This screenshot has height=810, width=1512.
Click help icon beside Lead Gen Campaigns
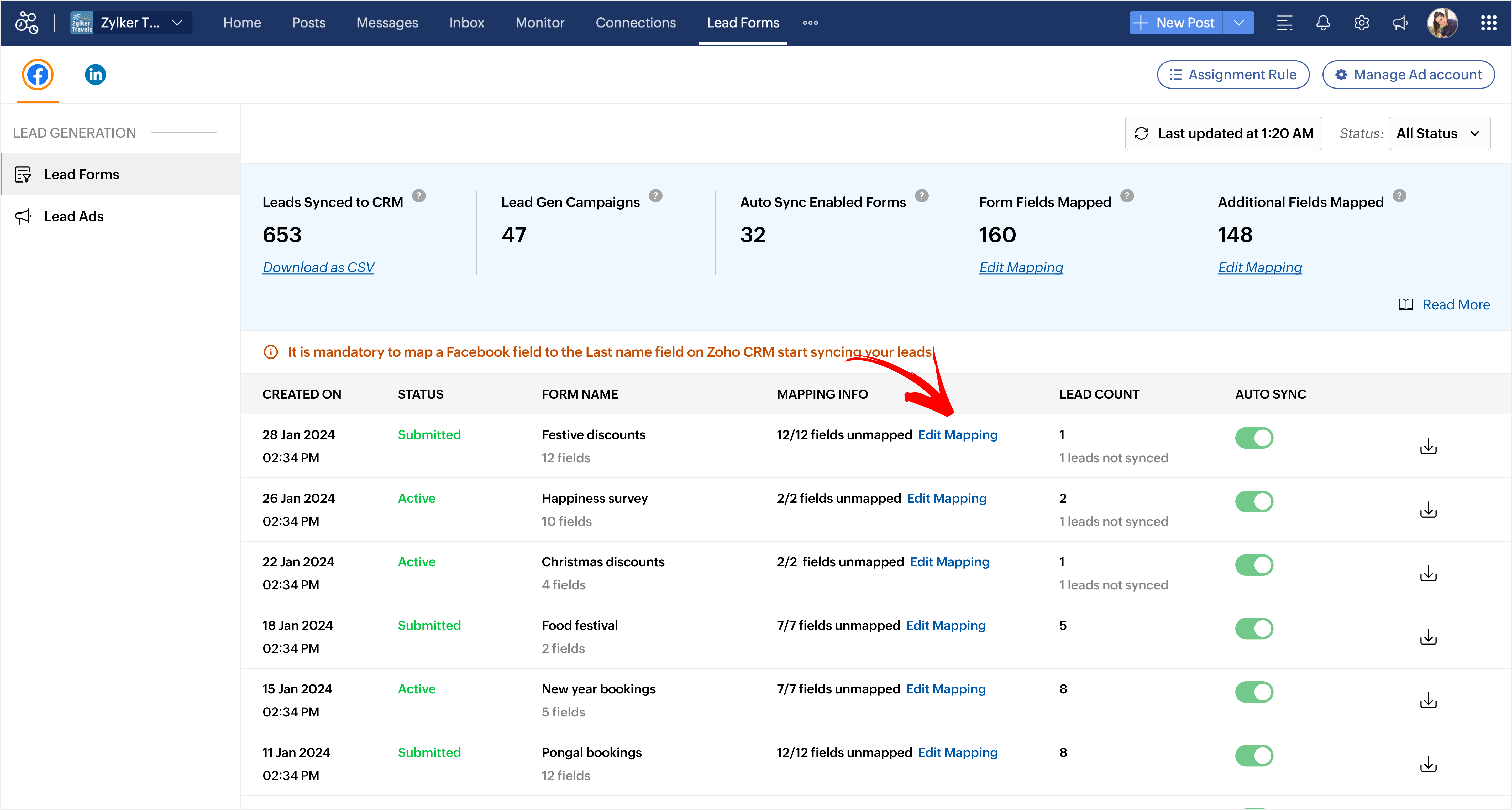656,196
